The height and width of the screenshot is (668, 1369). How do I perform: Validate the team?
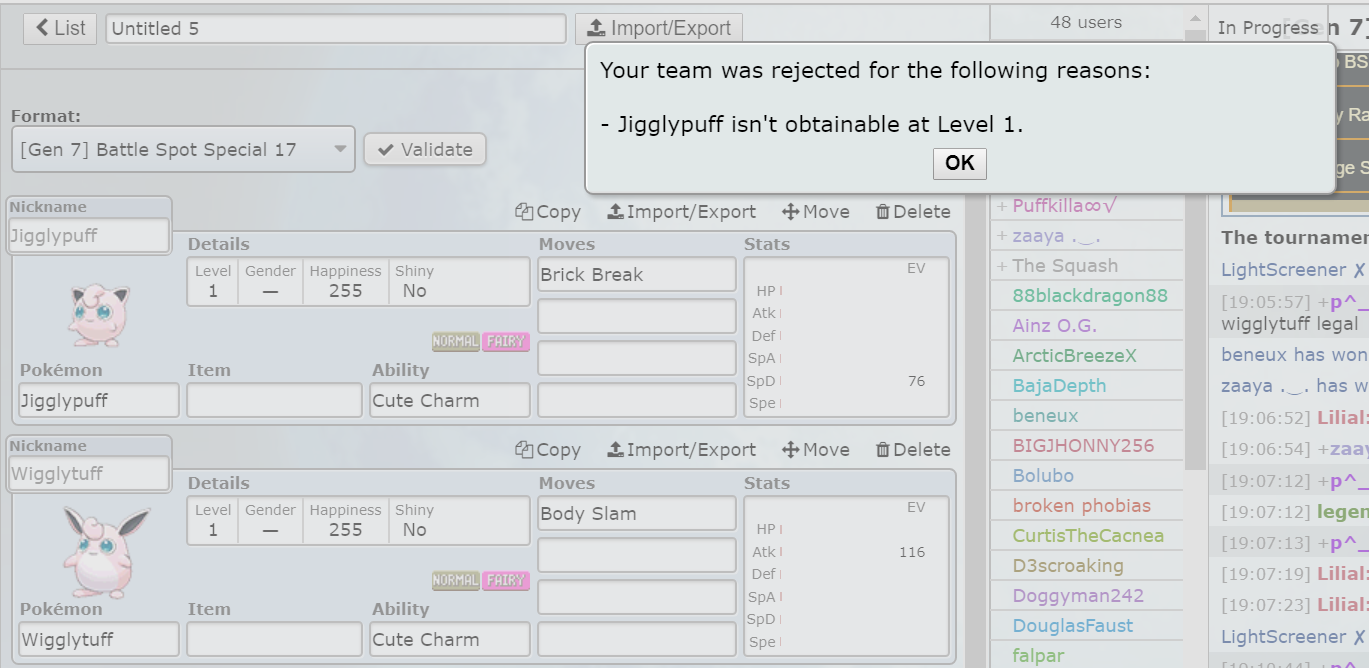coord(425,150)
